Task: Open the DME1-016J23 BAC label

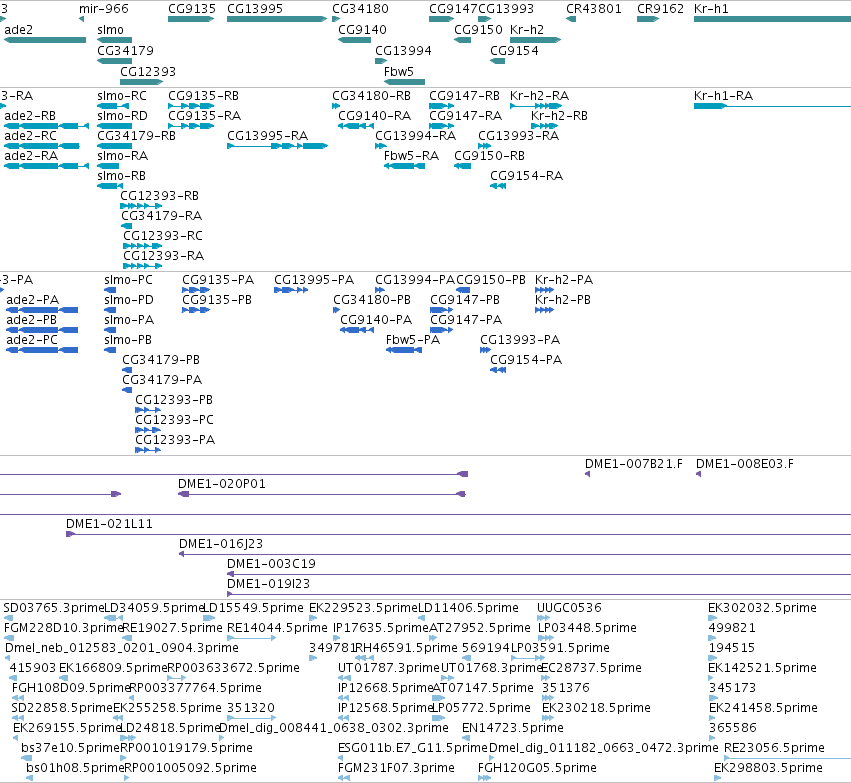Action: coord(221,544)
